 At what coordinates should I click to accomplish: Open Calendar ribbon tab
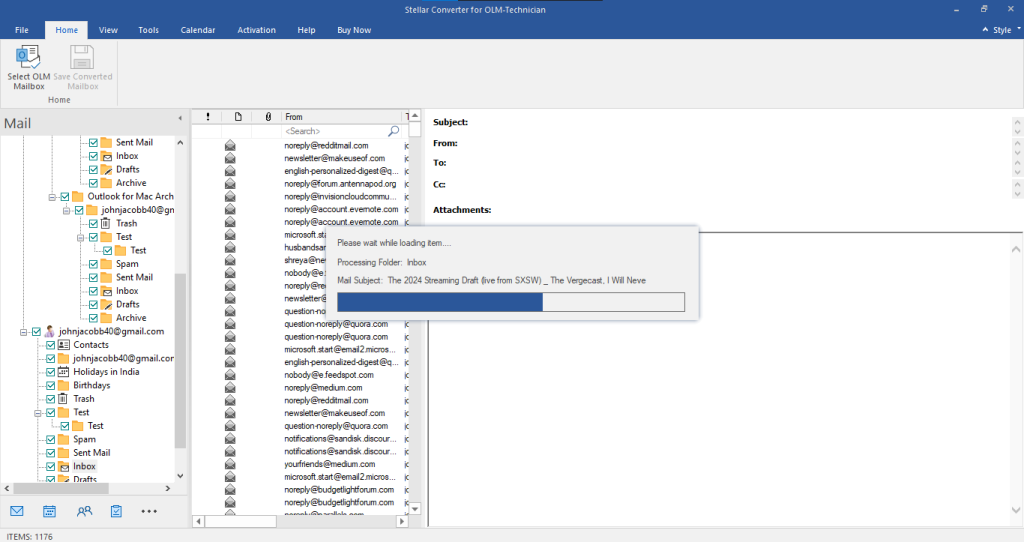click(x=198, y=30)
